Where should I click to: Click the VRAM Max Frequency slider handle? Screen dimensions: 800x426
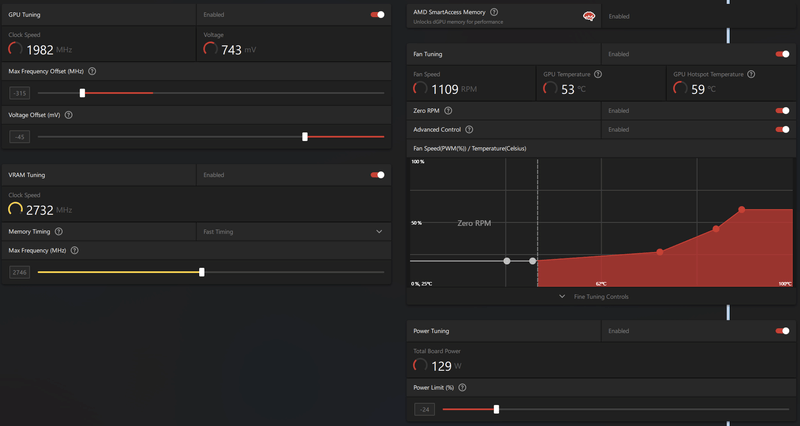pyautogui.click(x=202, y=272)
